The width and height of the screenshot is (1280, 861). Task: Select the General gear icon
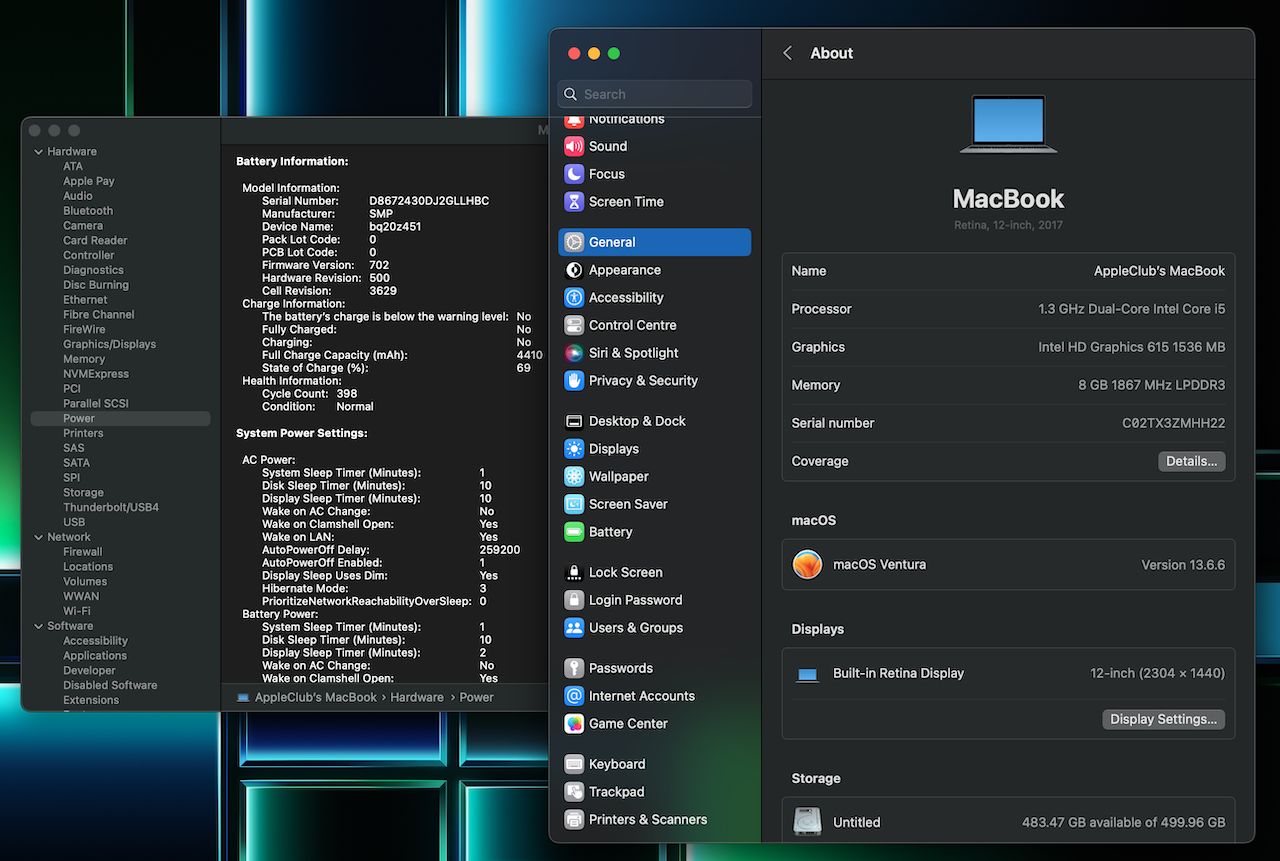[x=574, y=242]
